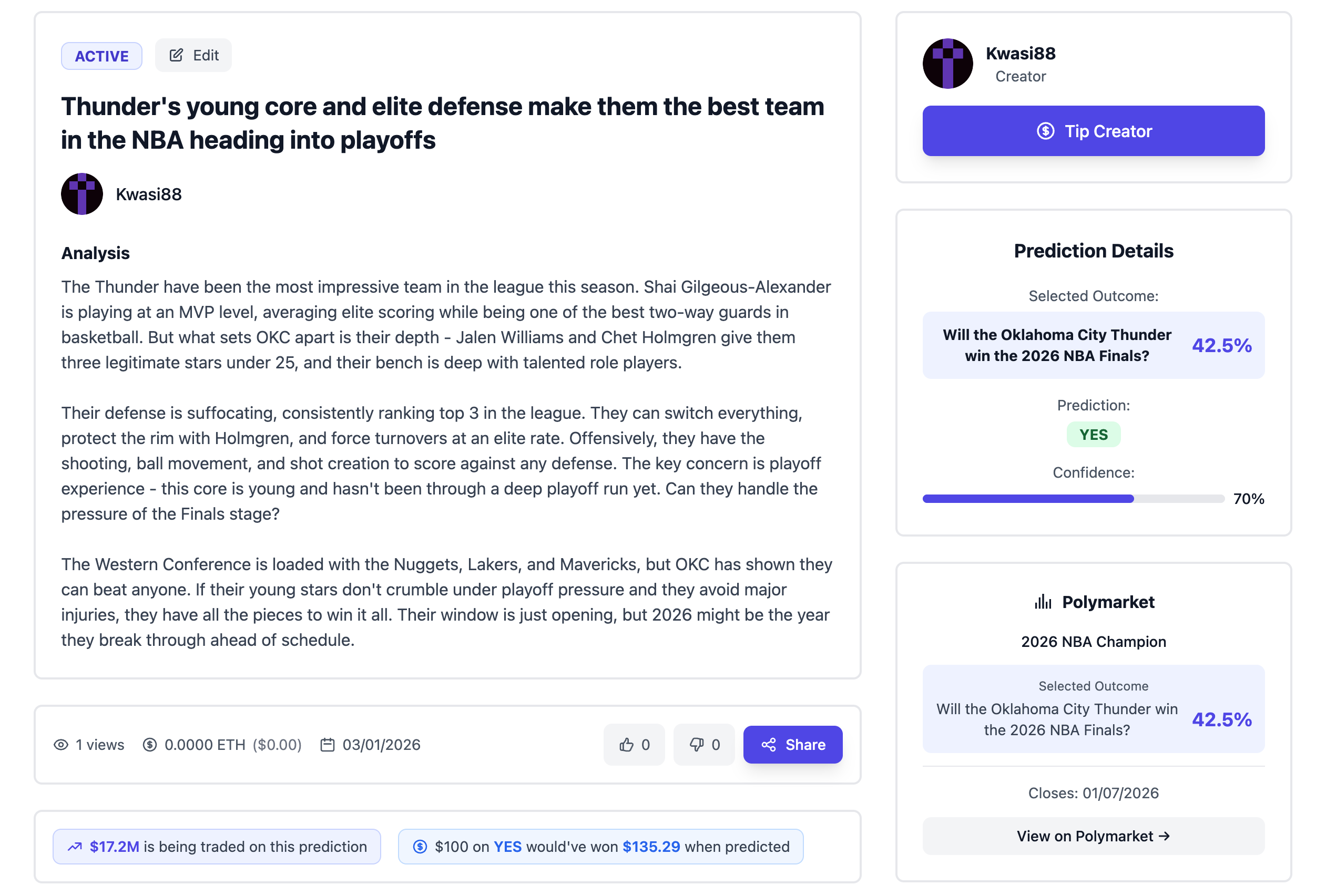Screen dimensions: 1326x896
Task: Click the Share button
Action: point(793,744)
